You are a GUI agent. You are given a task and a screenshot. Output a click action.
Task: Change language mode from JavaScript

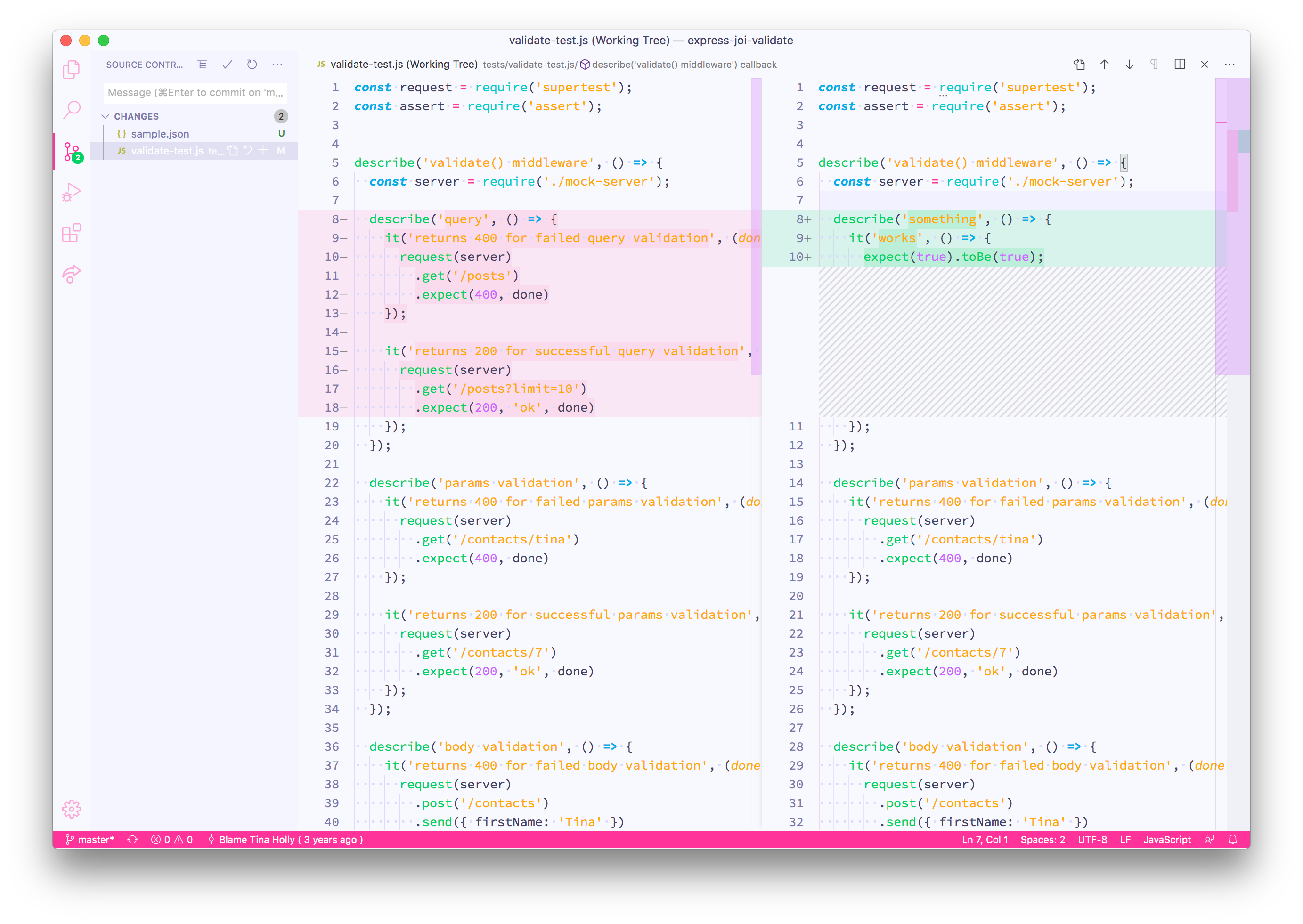pyautogui.click(x=1166, y=840)
